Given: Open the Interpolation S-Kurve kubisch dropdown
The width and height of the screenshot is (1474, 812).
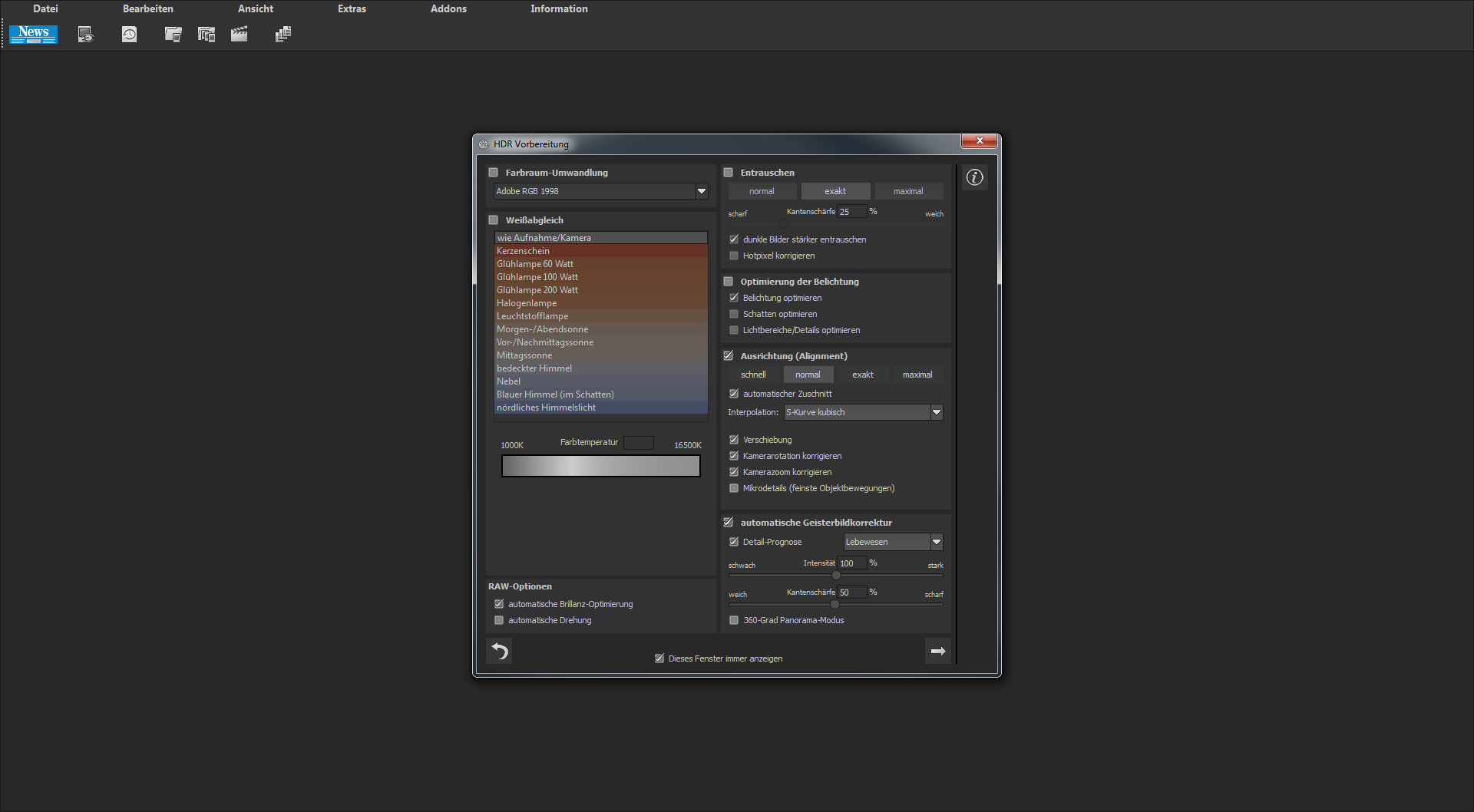Looking at the screenshot, I should (863, 412).
